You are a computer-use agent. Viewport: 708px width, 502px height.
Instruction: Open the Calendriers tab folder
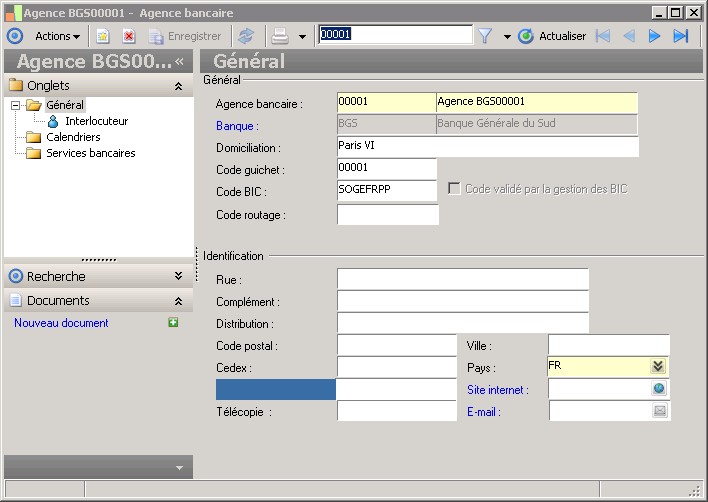pos(73,137)
